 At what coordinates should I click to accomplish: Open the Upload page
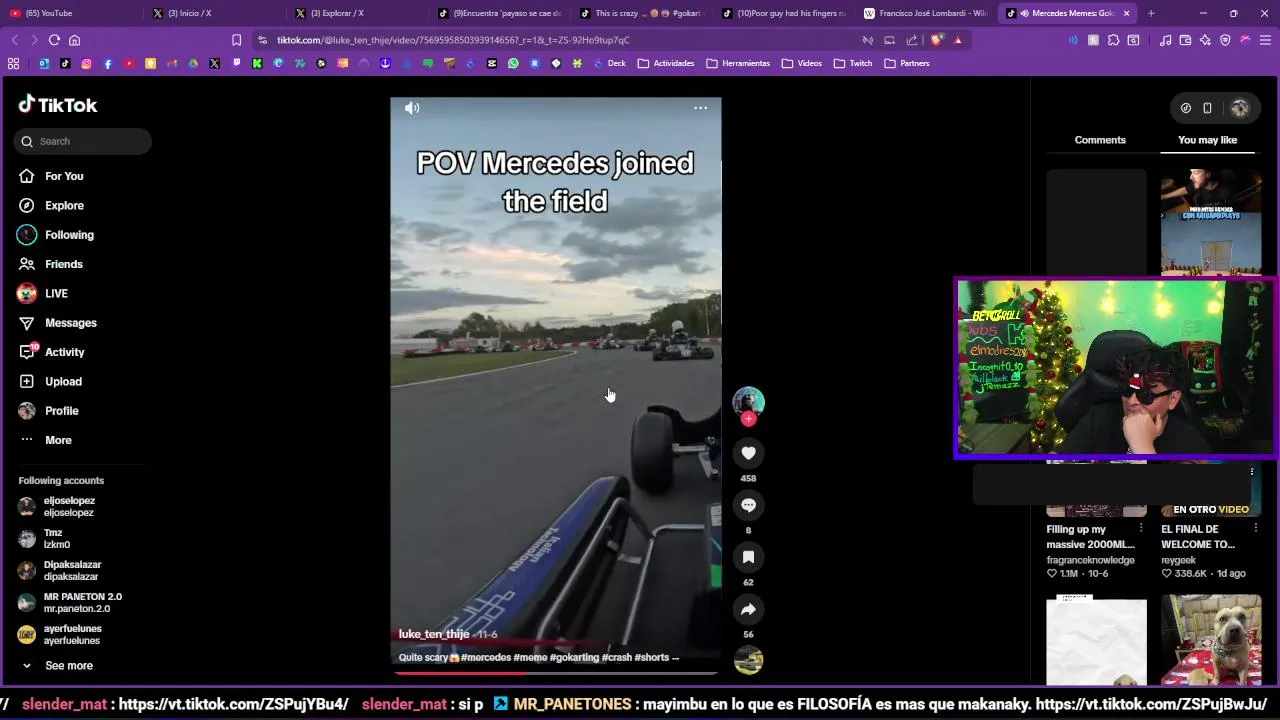click(50, 381)
